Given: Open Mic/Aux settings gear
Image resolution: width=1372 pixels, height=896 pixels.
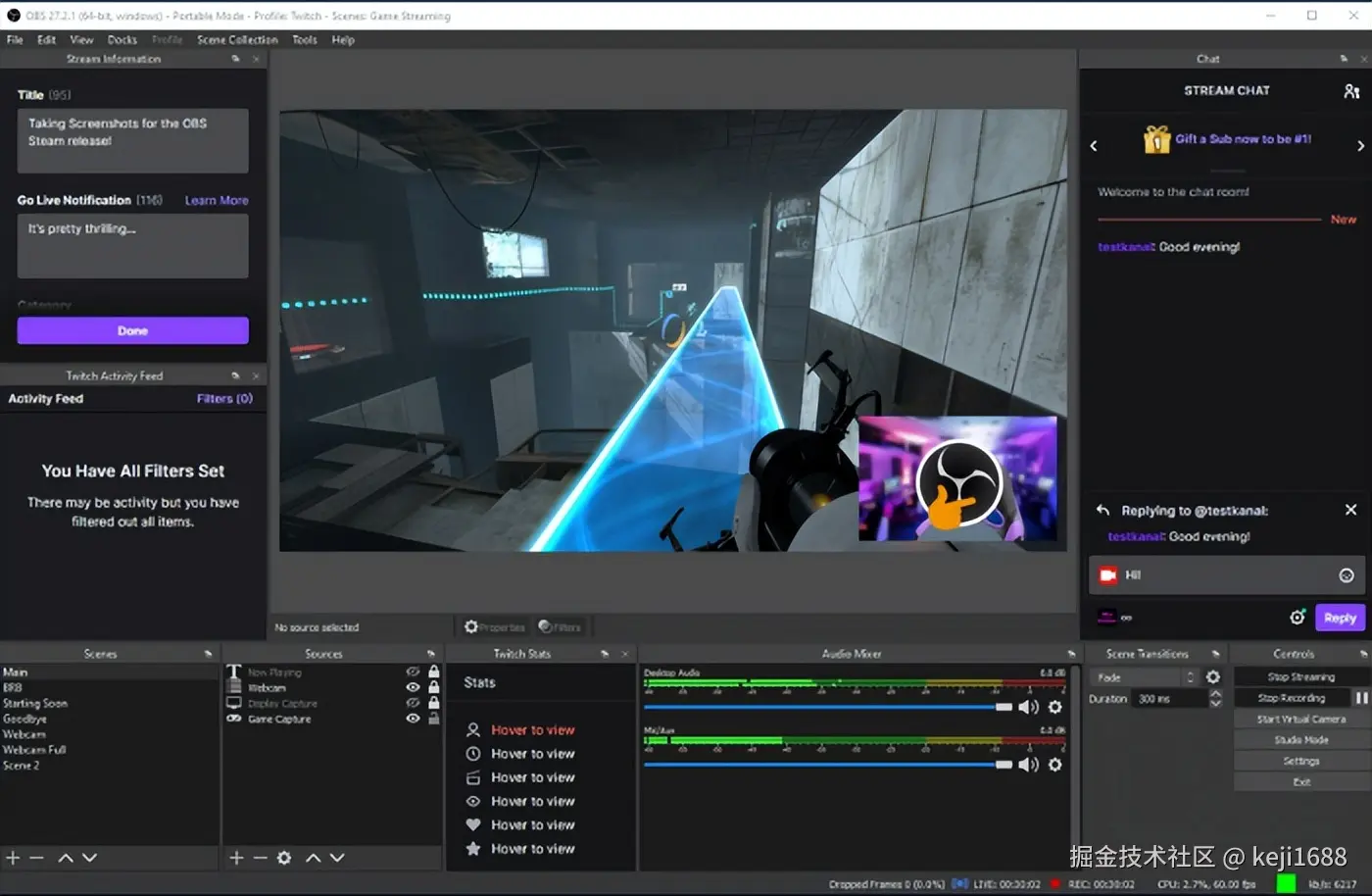Looking at the screenshot, I should [1055, 765].
